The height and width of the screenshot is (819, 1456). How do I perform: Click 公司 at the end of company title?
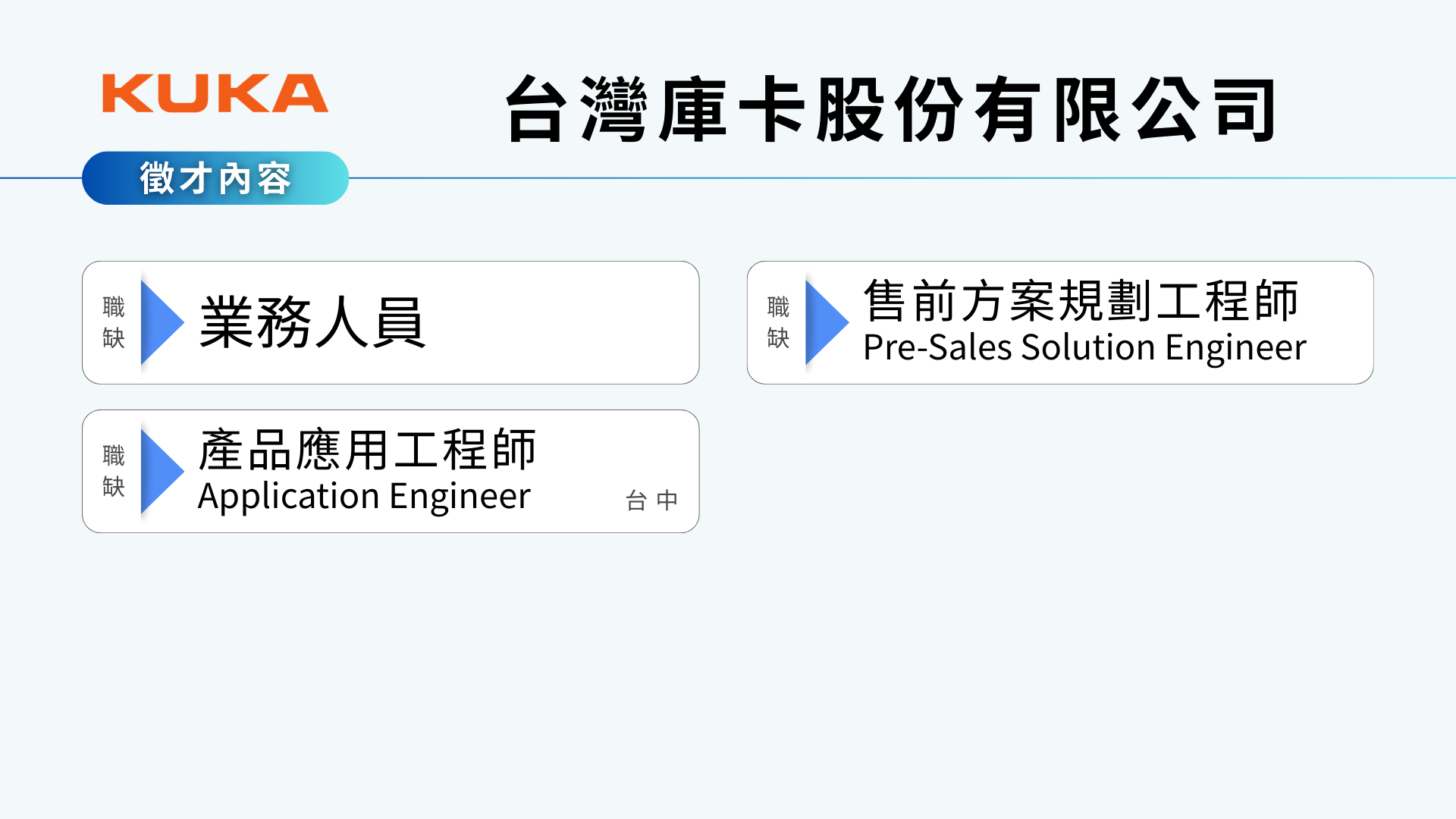(1206, 110)
